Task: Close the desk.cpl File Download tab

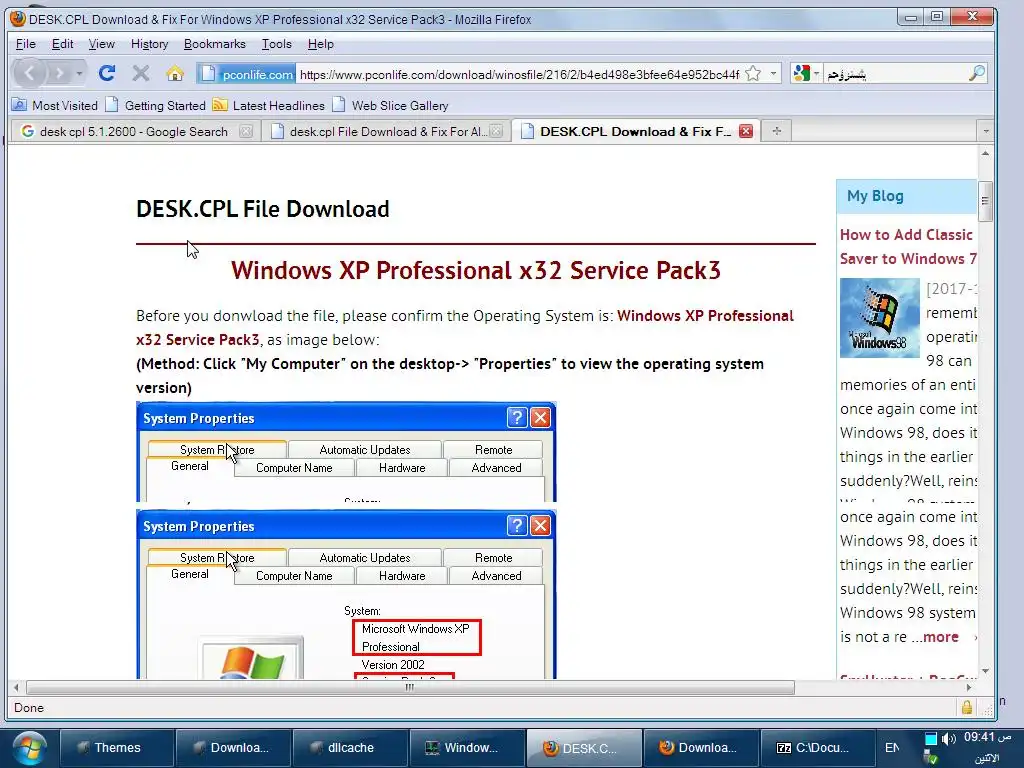Action: [496, 131]
